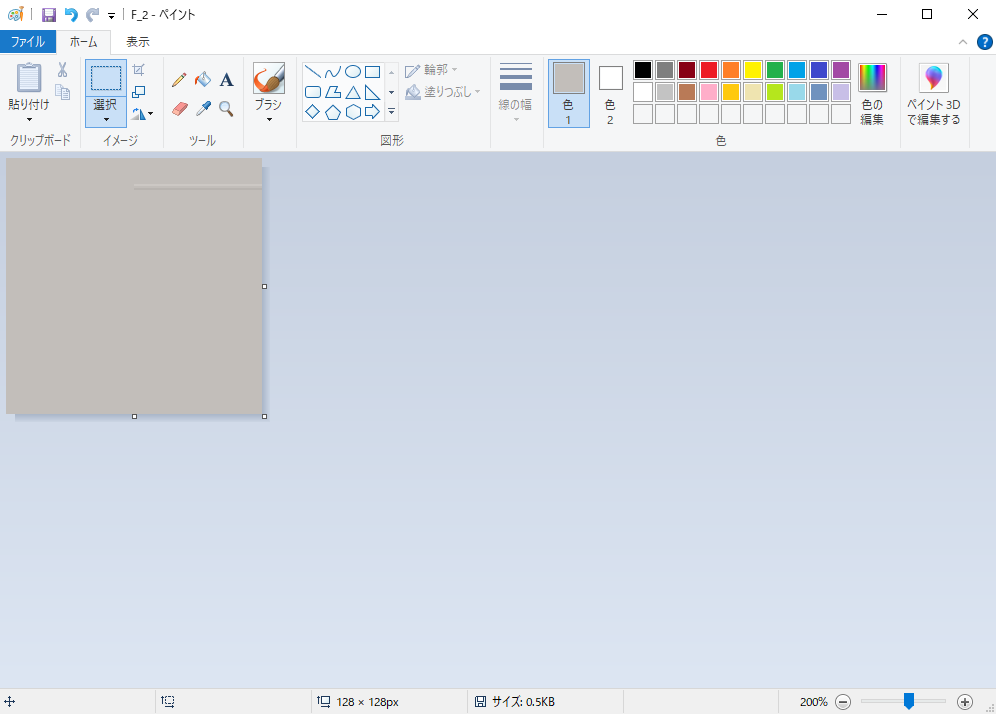Image resolution: width=996 pixels, height=714 pixels.
Task: Click the right-edge canvas resize handle
Action: (265, 286)
